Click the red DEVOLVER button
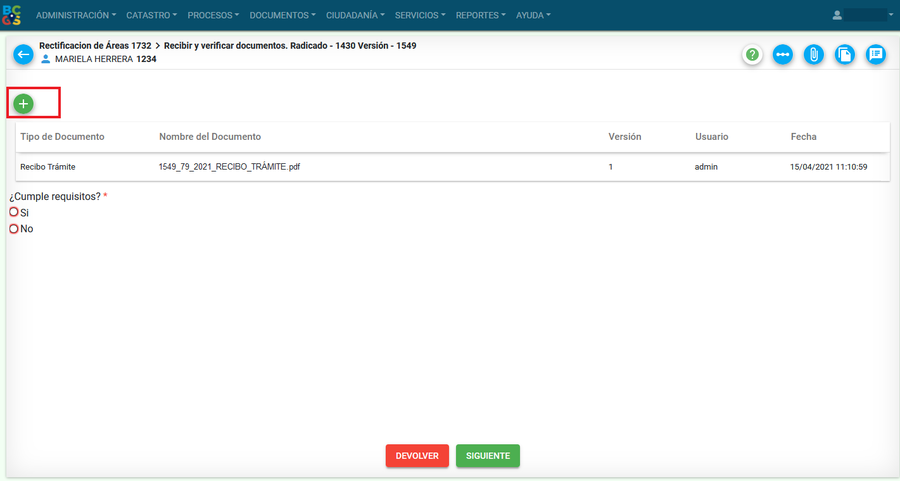The image size is (900, 481). pos(417,456)
